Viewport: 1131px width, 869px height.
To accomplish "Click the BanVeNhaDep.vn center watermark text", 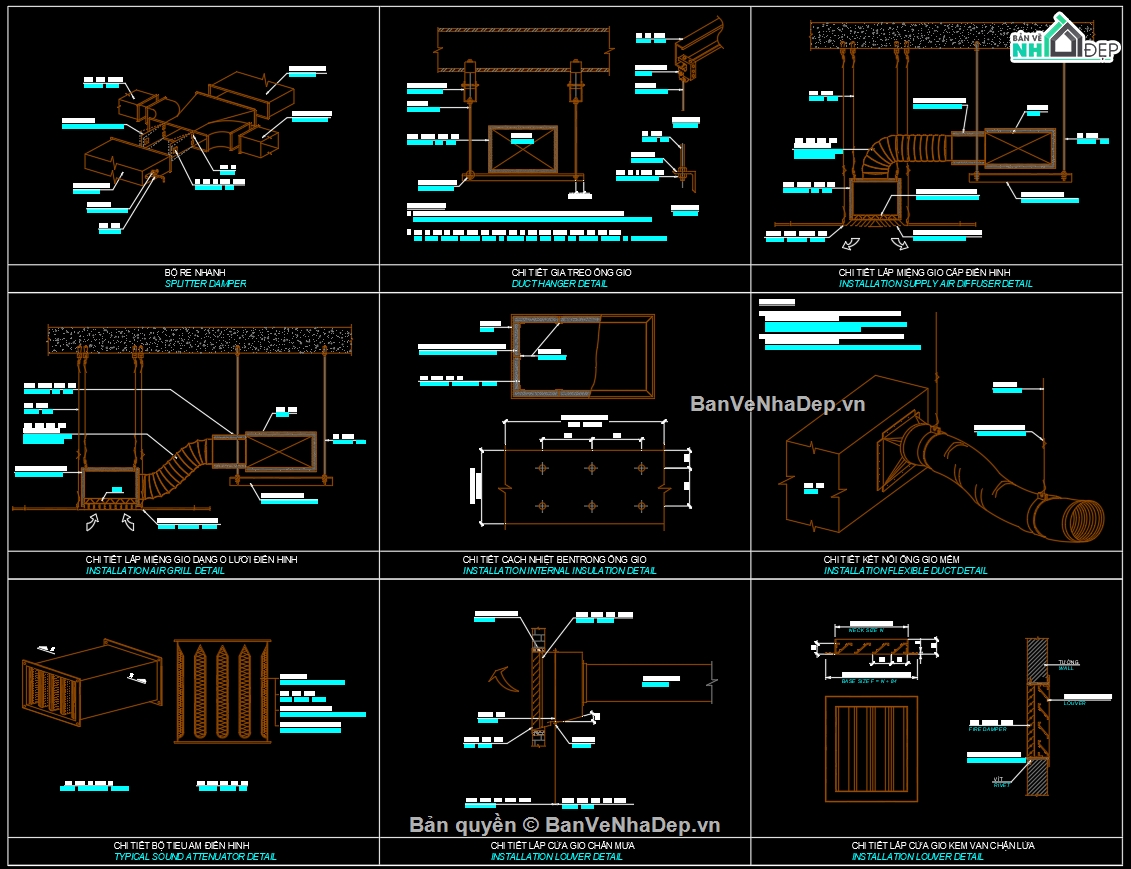I will (778, 404).
